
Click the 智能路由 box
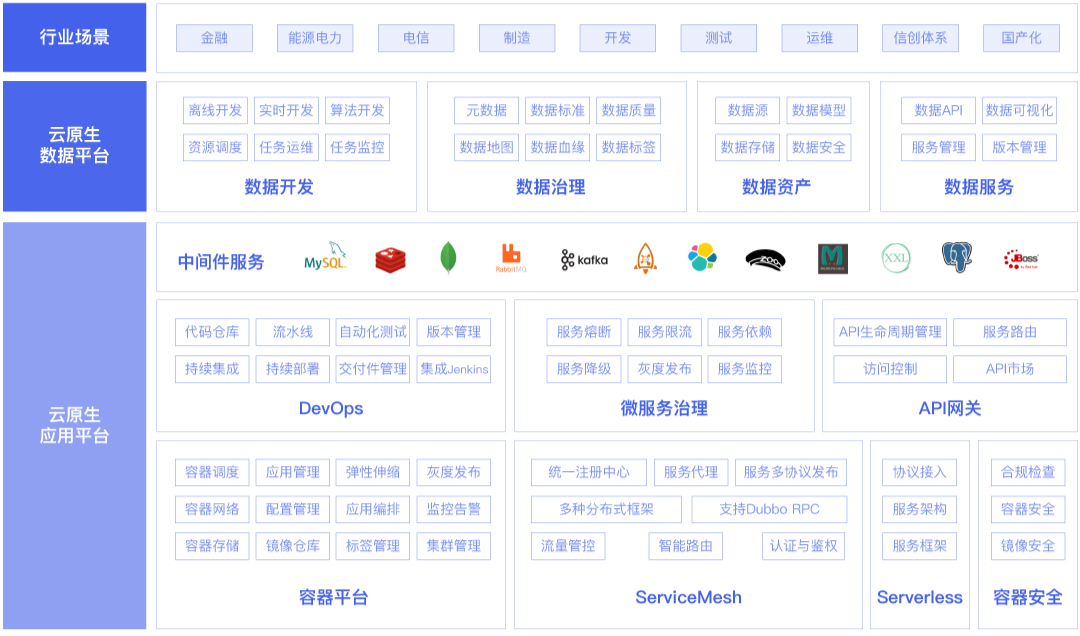pyautogui.click(x=685, y=546)
